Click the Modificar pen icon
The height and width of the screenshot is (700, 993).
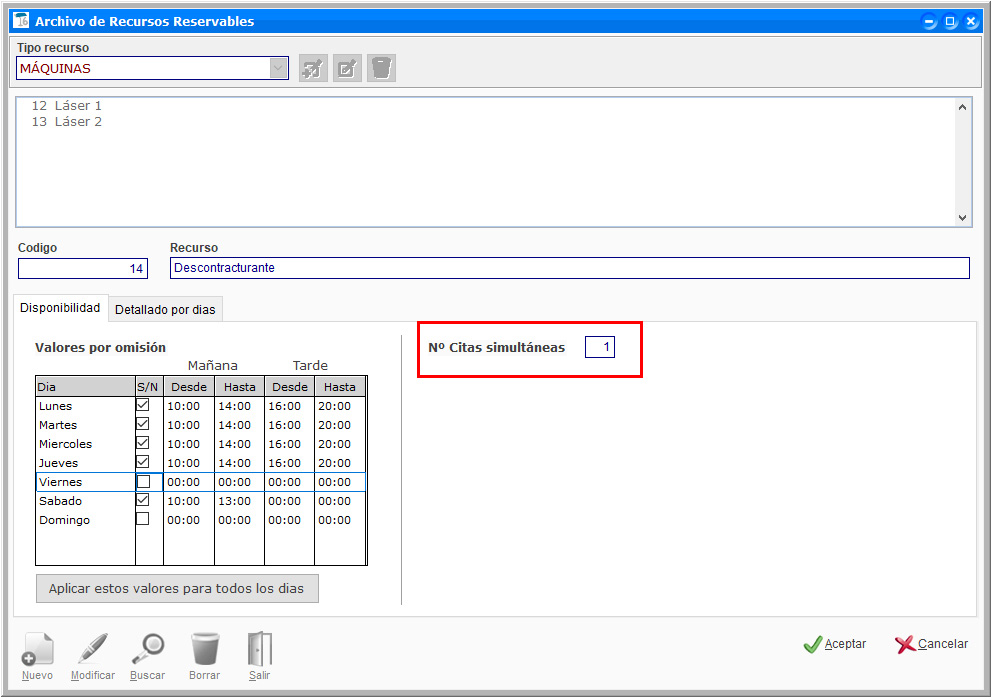93,649
